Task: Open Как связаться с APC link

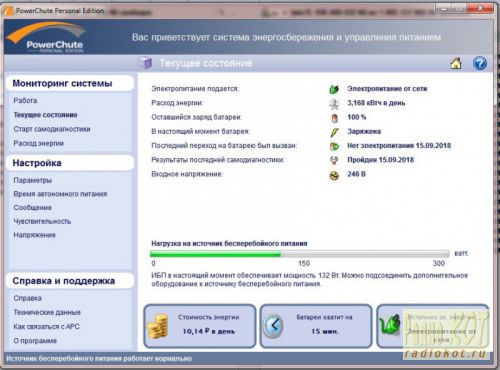Action: pyautogui.click(x=47, y=326)
